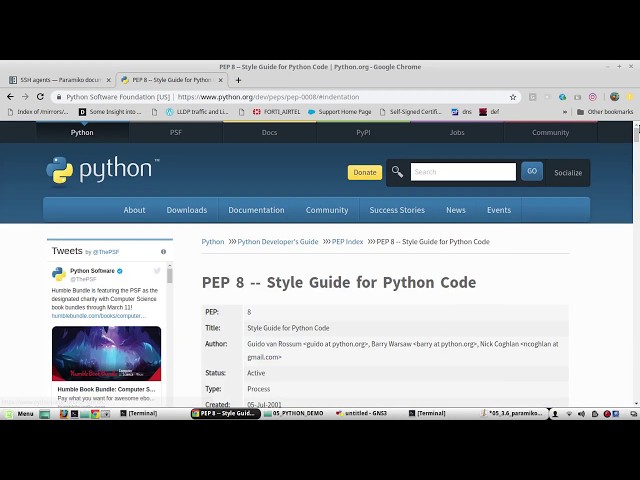Switch to the untitled - GNS3 taskbar window

click(x=361, y=413)
